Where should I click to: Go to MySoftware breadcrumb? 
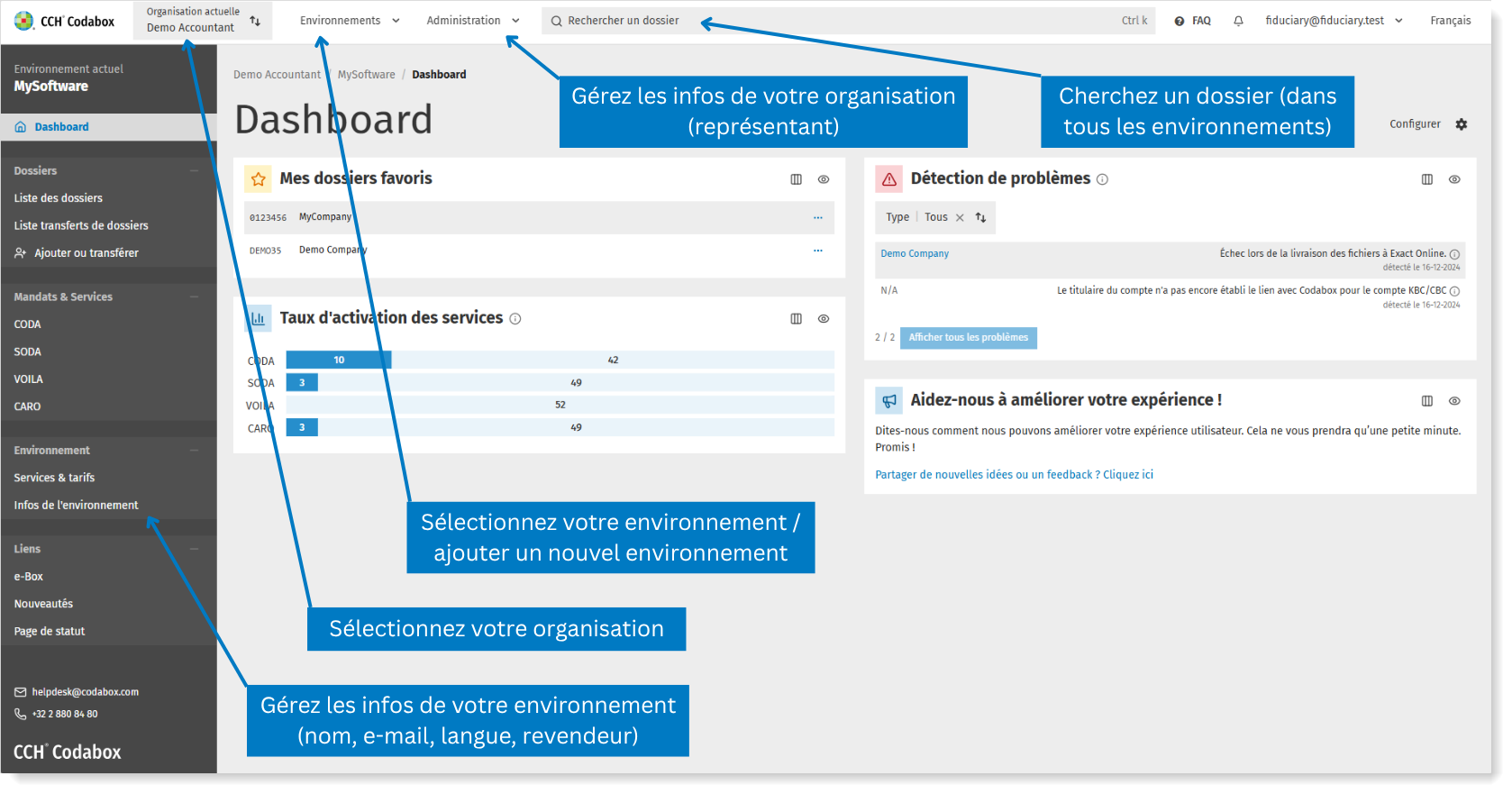click(x=366, y=75)
